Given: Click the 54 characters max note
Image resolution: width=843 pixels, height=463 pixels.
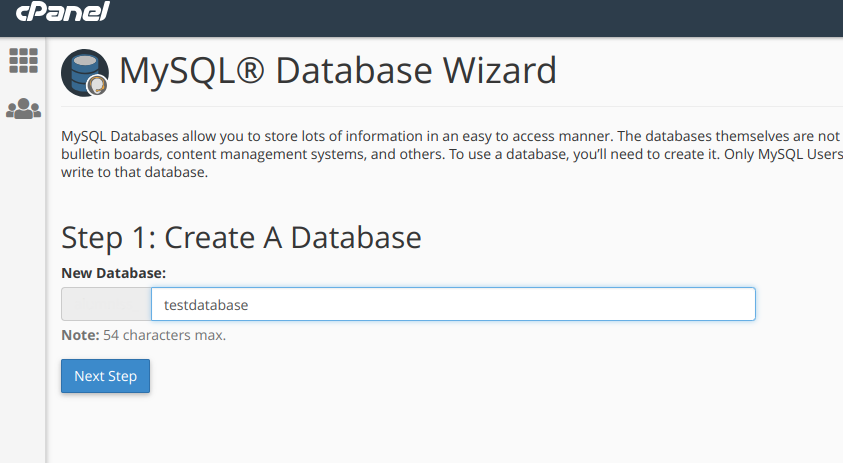Looking at the screenshot, I should (x=144, y=335).
